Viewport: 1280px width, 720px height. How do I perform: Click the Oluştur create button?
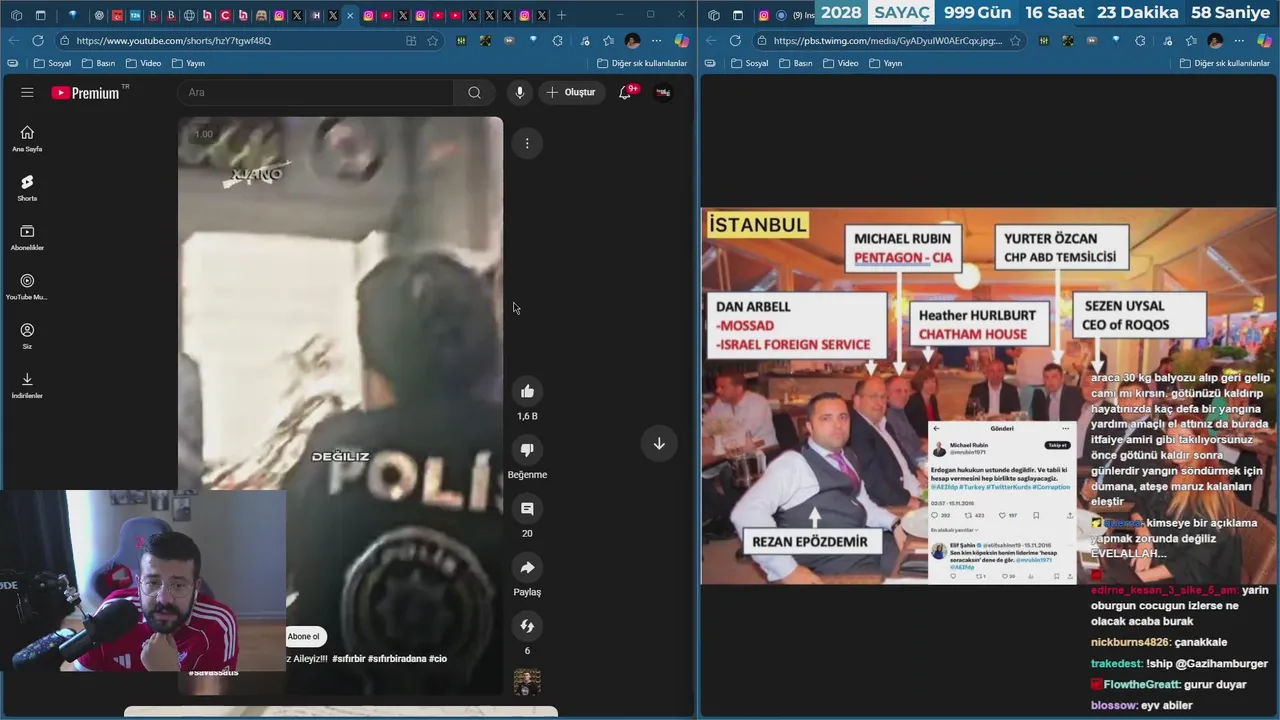pos(571,92)
